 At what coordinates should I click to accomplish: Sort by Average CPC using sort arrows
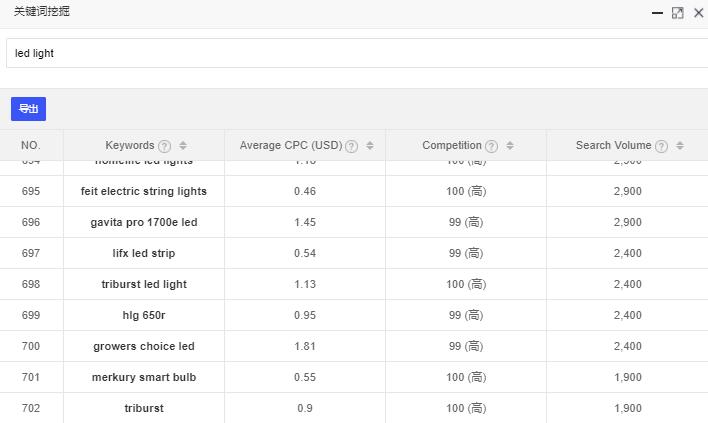tap(370, 146)
